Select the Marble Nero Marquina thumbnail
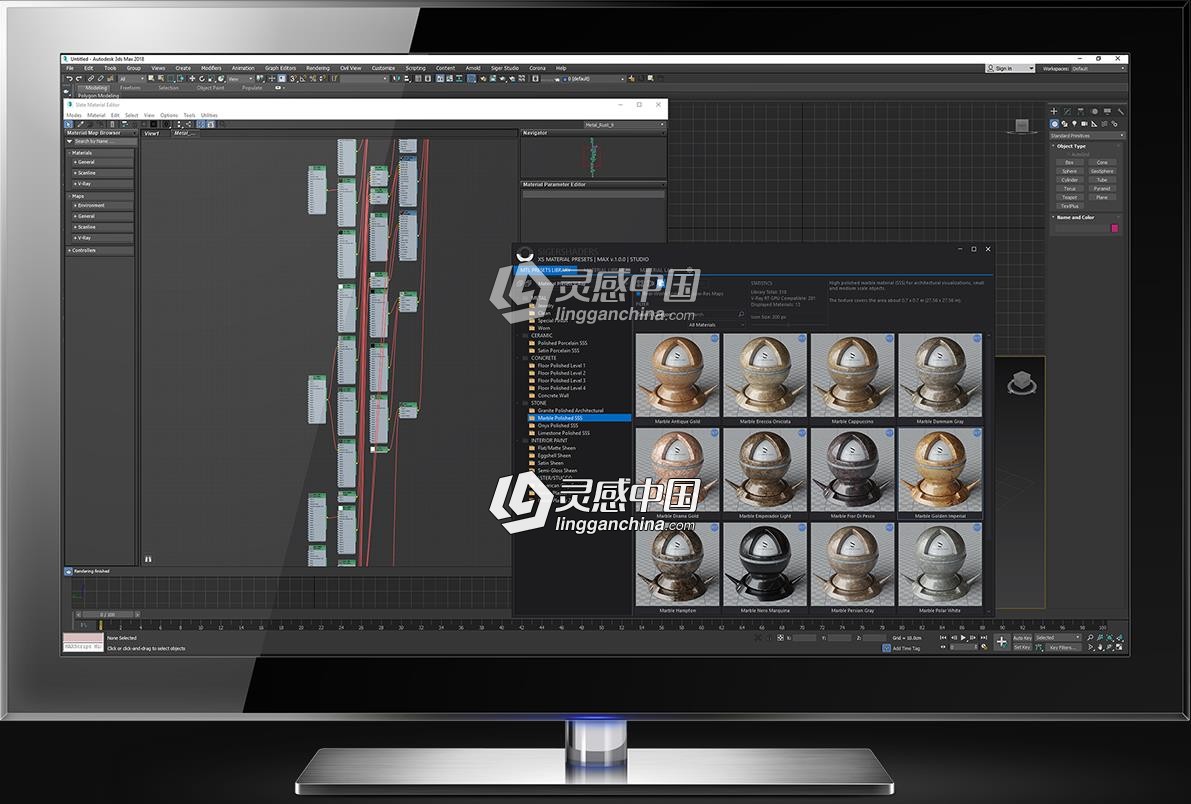This screenshot has width=1191, height=804. coord(765,568)
